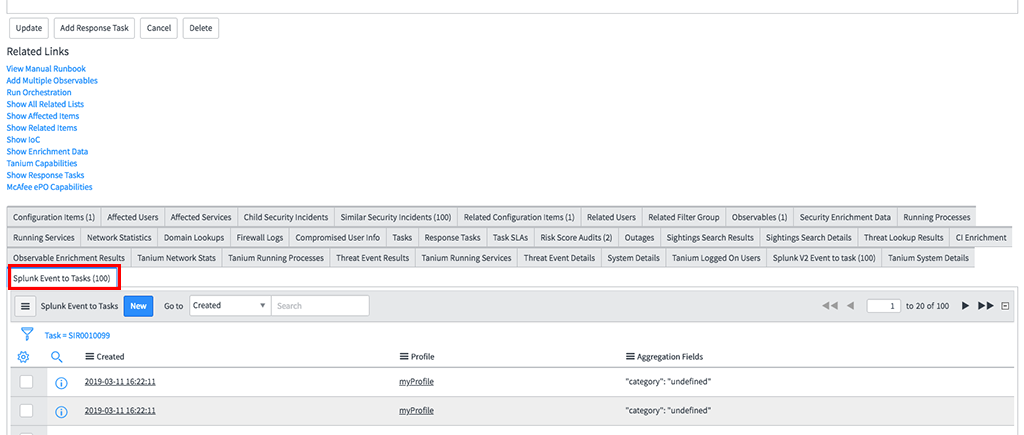This screenshot has width=1024, height=435.
Task: Sort by the Created column header
Action: coord(110,357)
